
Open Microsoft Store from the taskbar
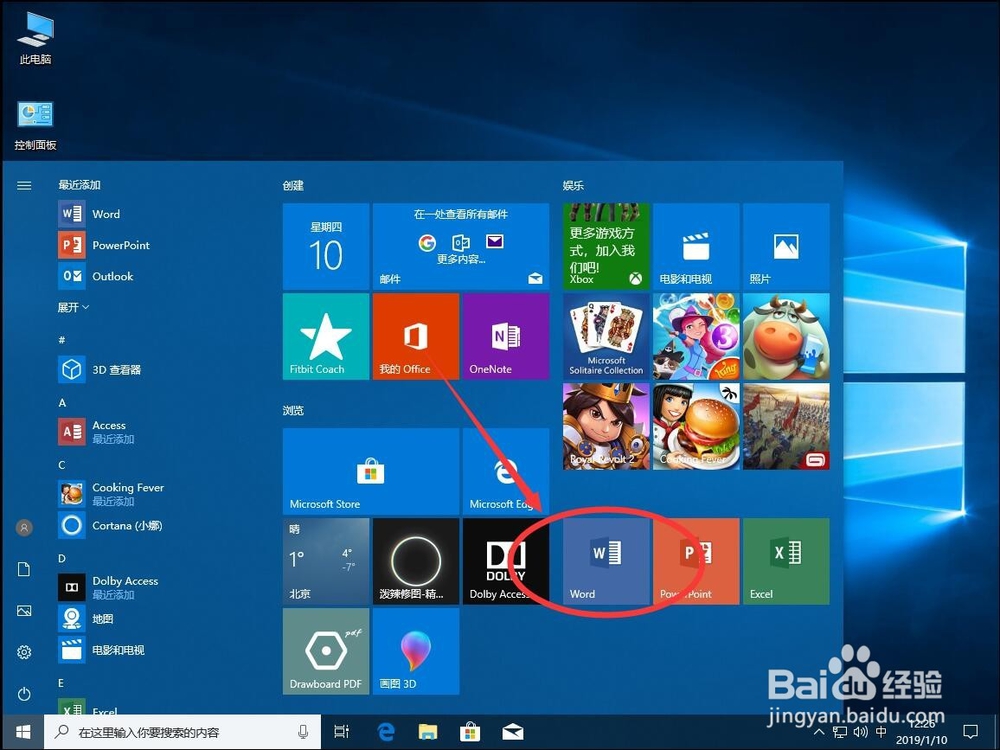[470, 732]
